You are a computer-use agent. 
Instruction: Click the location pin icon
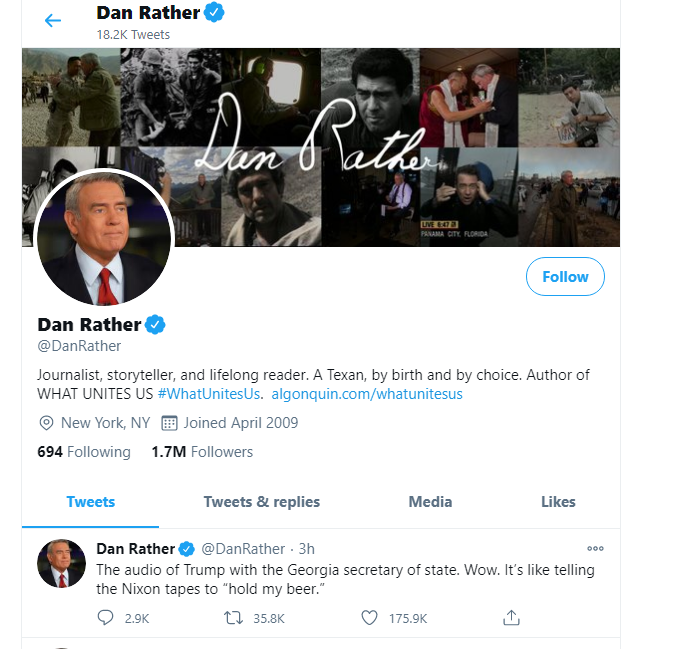click(45, 423)
